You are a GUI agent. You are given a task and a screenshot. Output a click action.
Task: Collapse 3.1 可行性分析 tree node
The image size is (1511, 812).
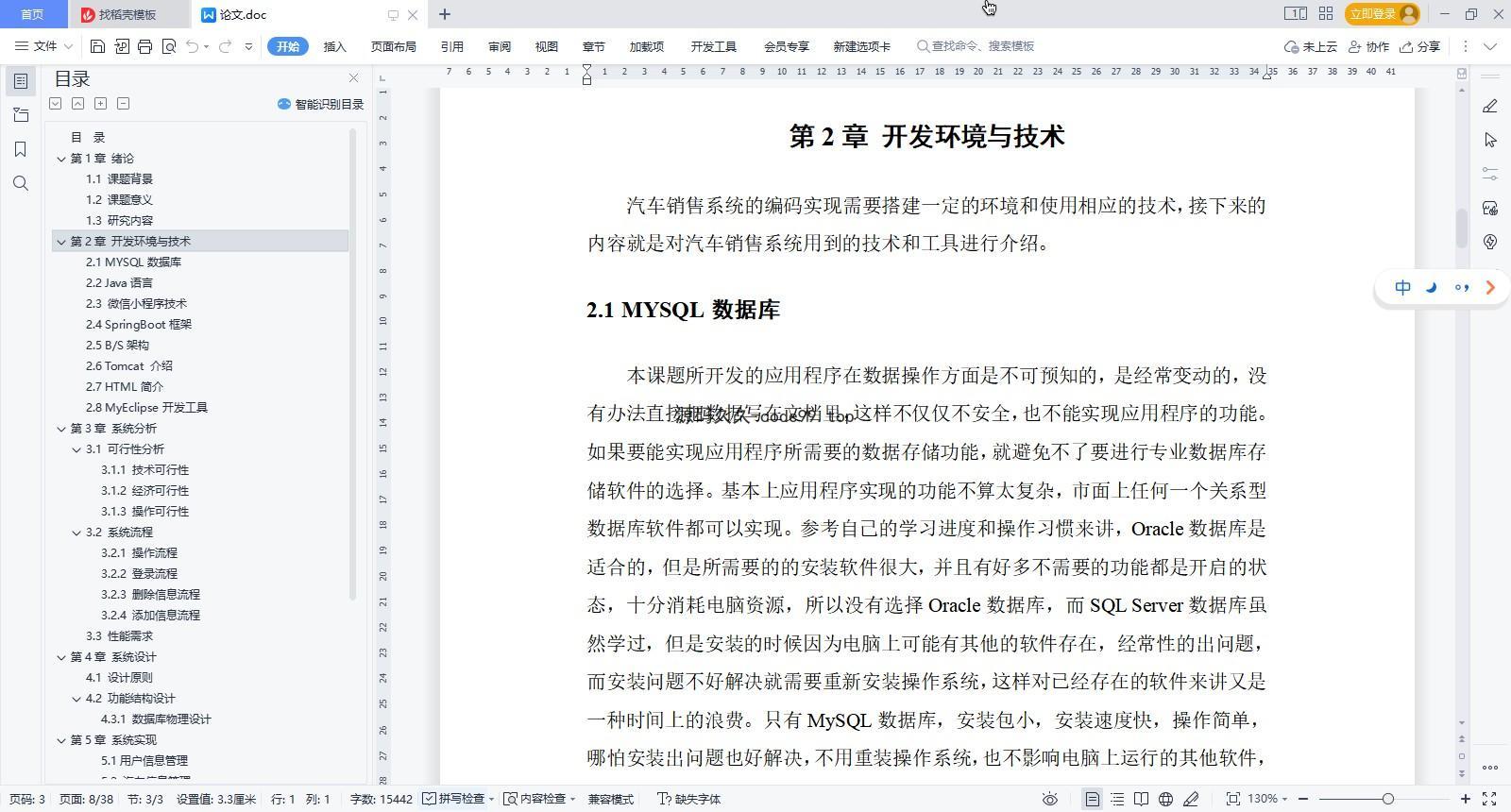[76, 449]
